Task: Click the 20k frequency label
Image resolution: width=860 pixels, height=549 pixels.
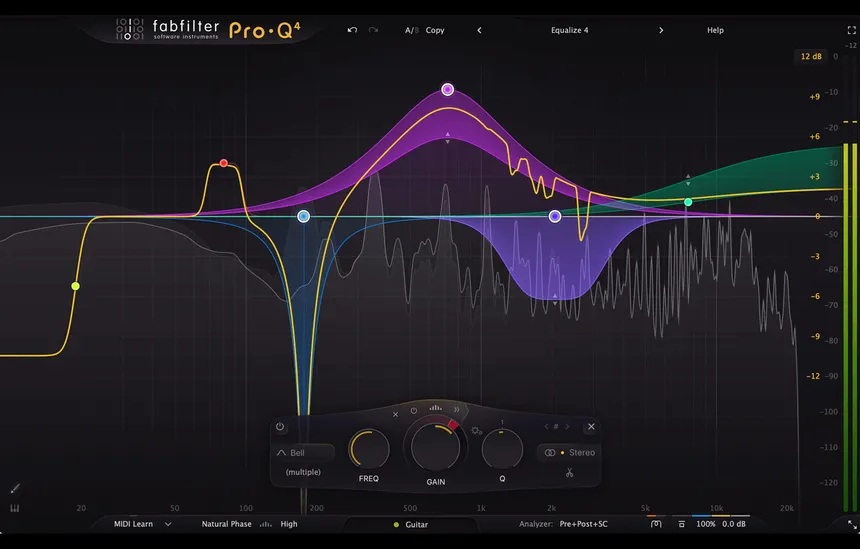Action: 787,508
